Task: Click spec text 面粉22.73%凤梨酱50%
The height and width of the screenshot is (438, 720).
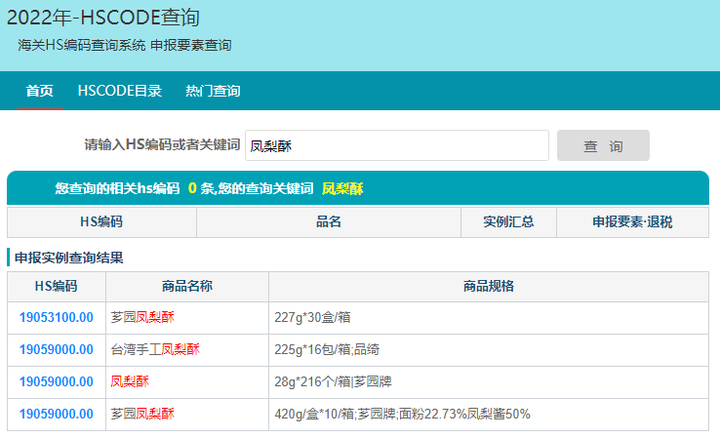Action: click(465, 414)
